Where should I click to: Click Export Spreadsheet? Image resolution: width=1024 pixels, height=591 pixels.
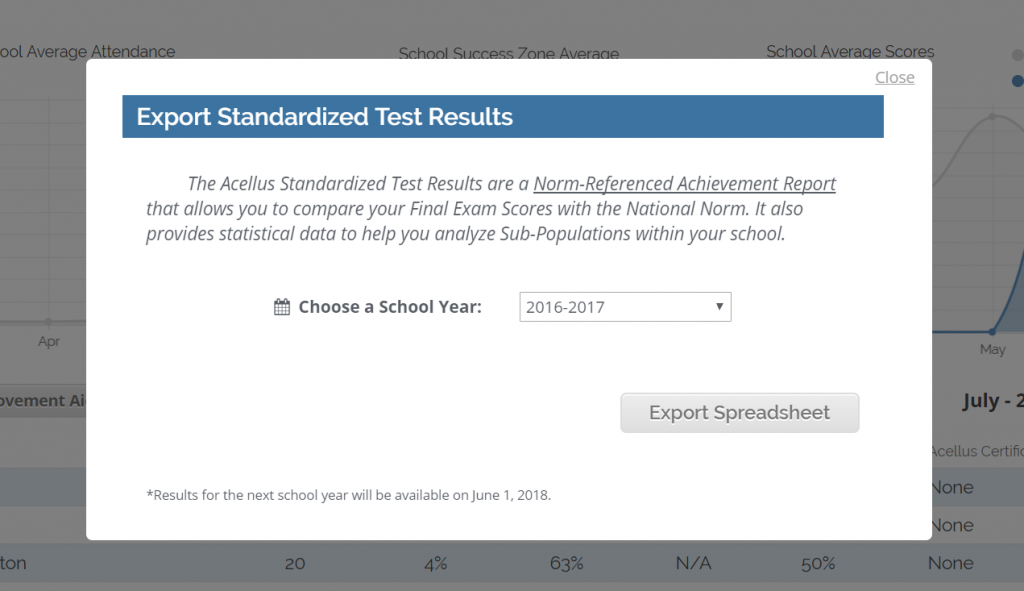pos(739,412)
